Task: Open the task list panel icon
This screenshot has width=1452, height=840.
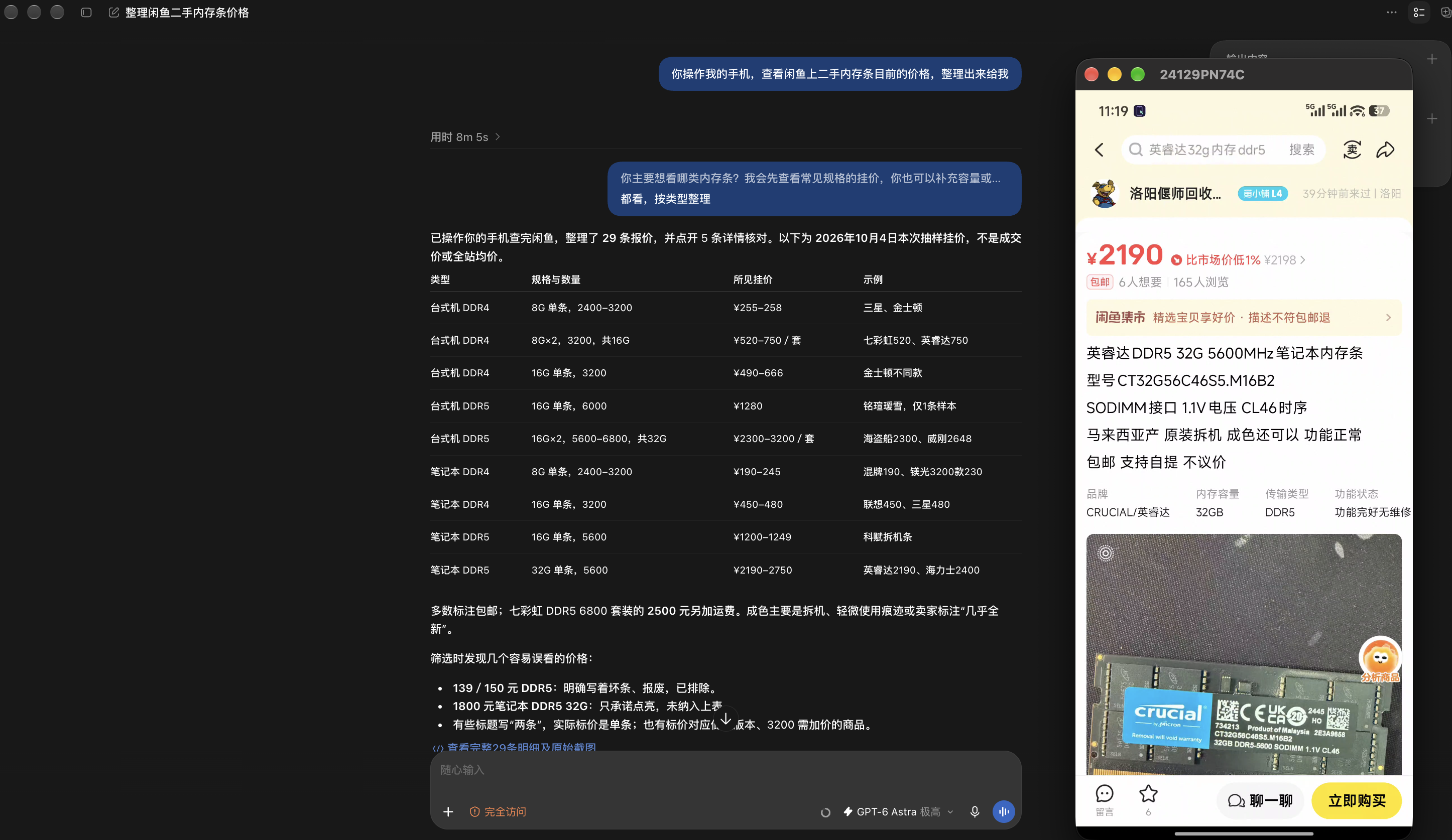Action: (1419, 12)
